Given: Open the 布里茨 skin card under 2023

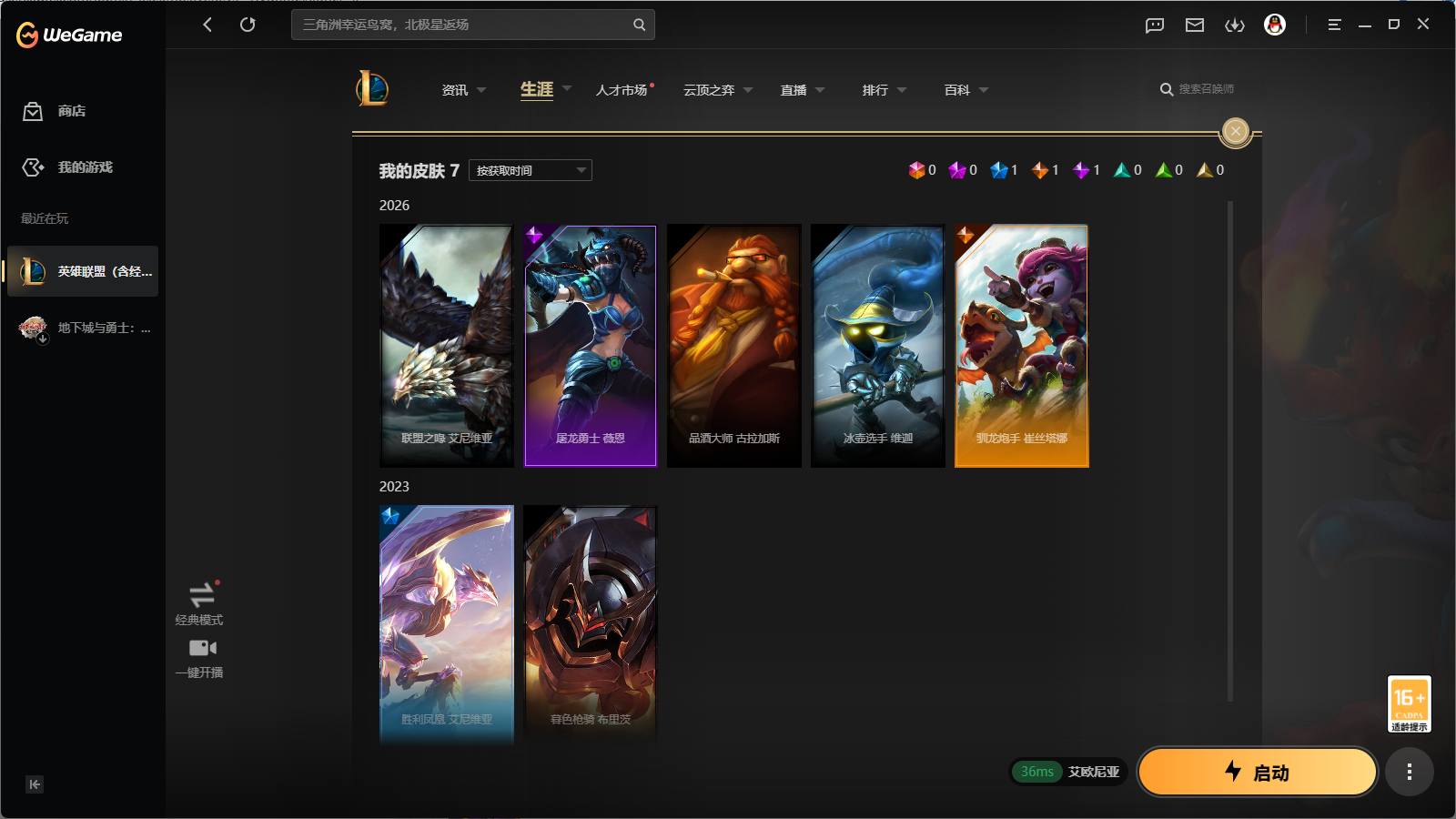Looking at the screenshot, I should tap(591, 625).
